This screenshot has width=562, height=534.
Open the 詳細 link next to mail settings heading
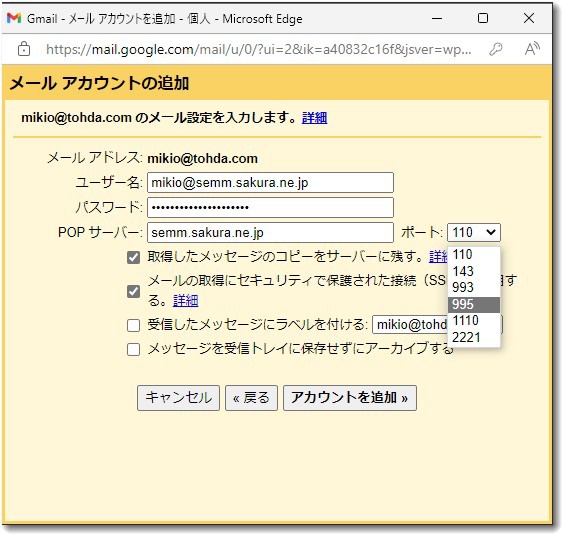[x=314, y=118]
